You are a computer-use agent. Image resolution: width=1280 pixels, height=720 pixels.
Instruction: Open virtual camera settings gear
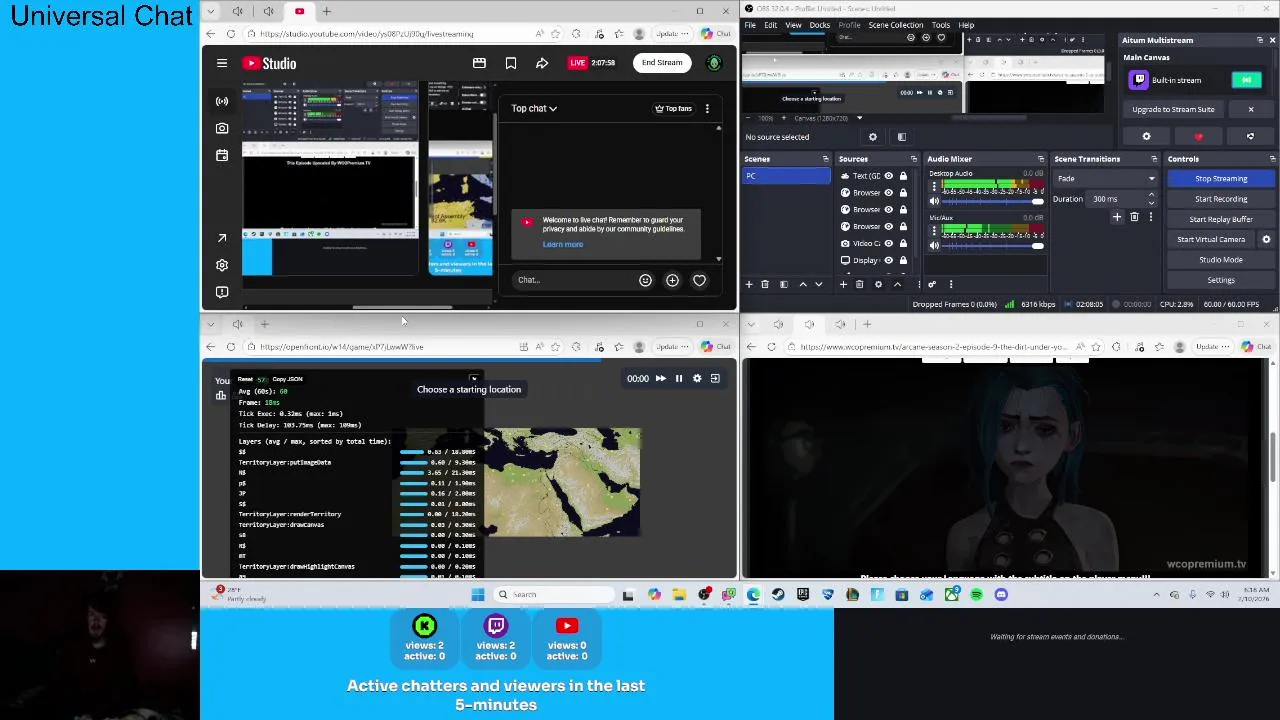coord(1266,239)
